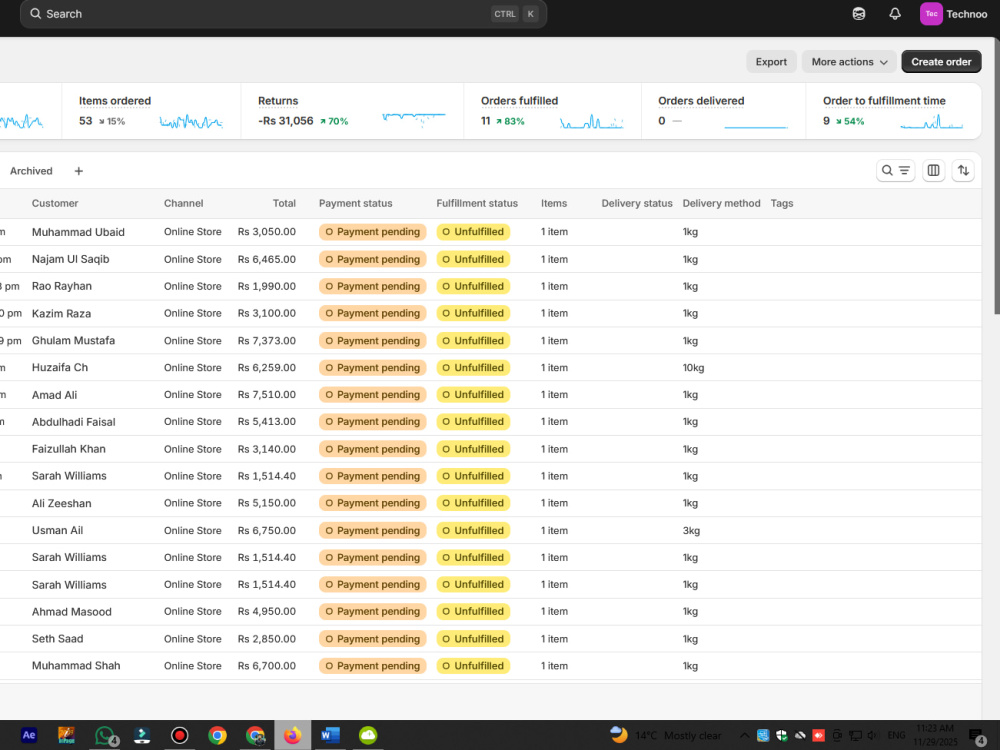This screenshot has height=750, width=1000.
Task: Open the Returns metric card
Action: (352, 111)
